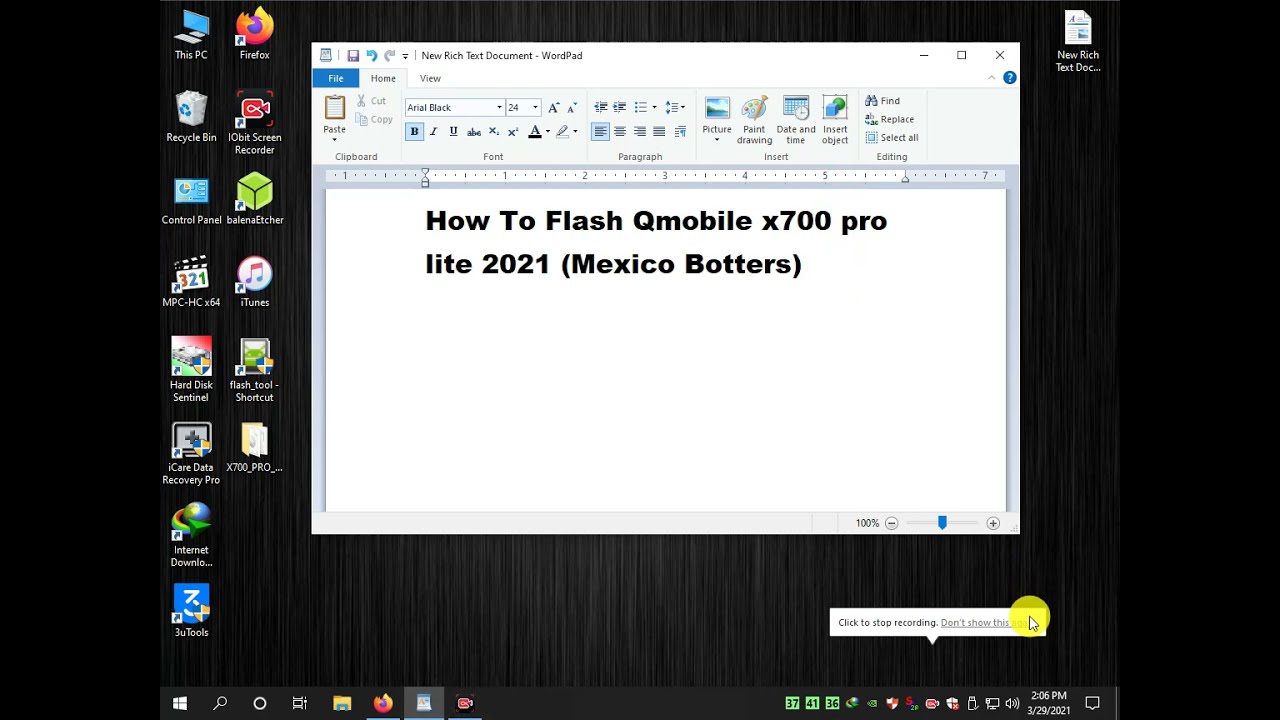Open Customize Quick Access Toolbar arrow

click(405, 57)
